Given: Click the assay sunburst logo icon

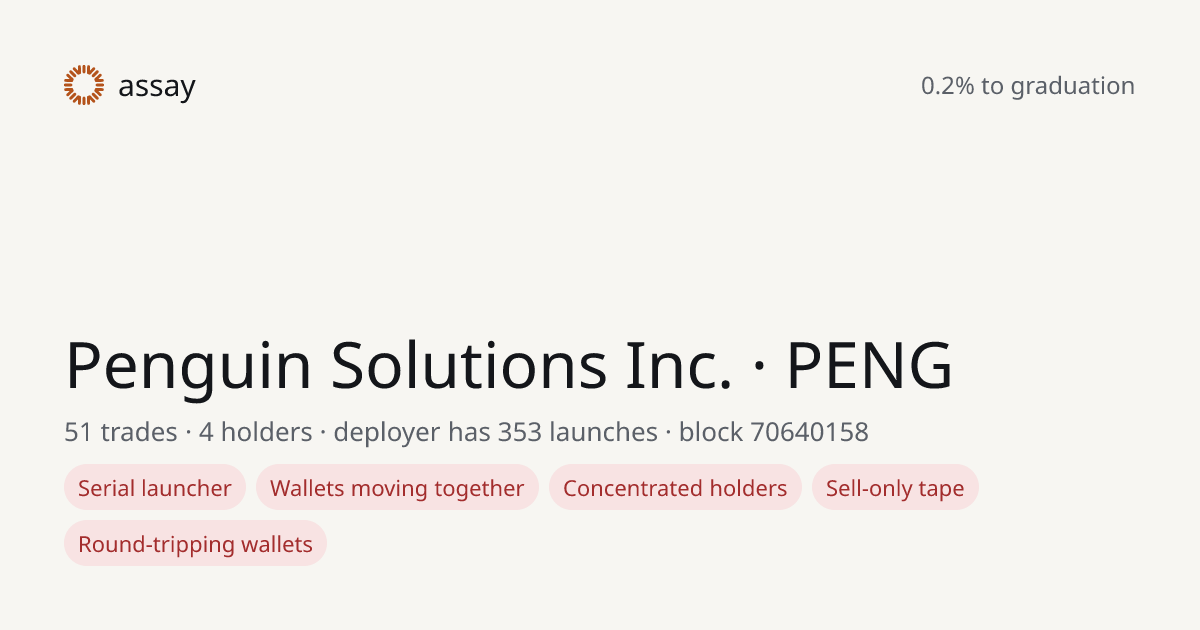Looking at the screenshot, I should (x=84, y=85).
